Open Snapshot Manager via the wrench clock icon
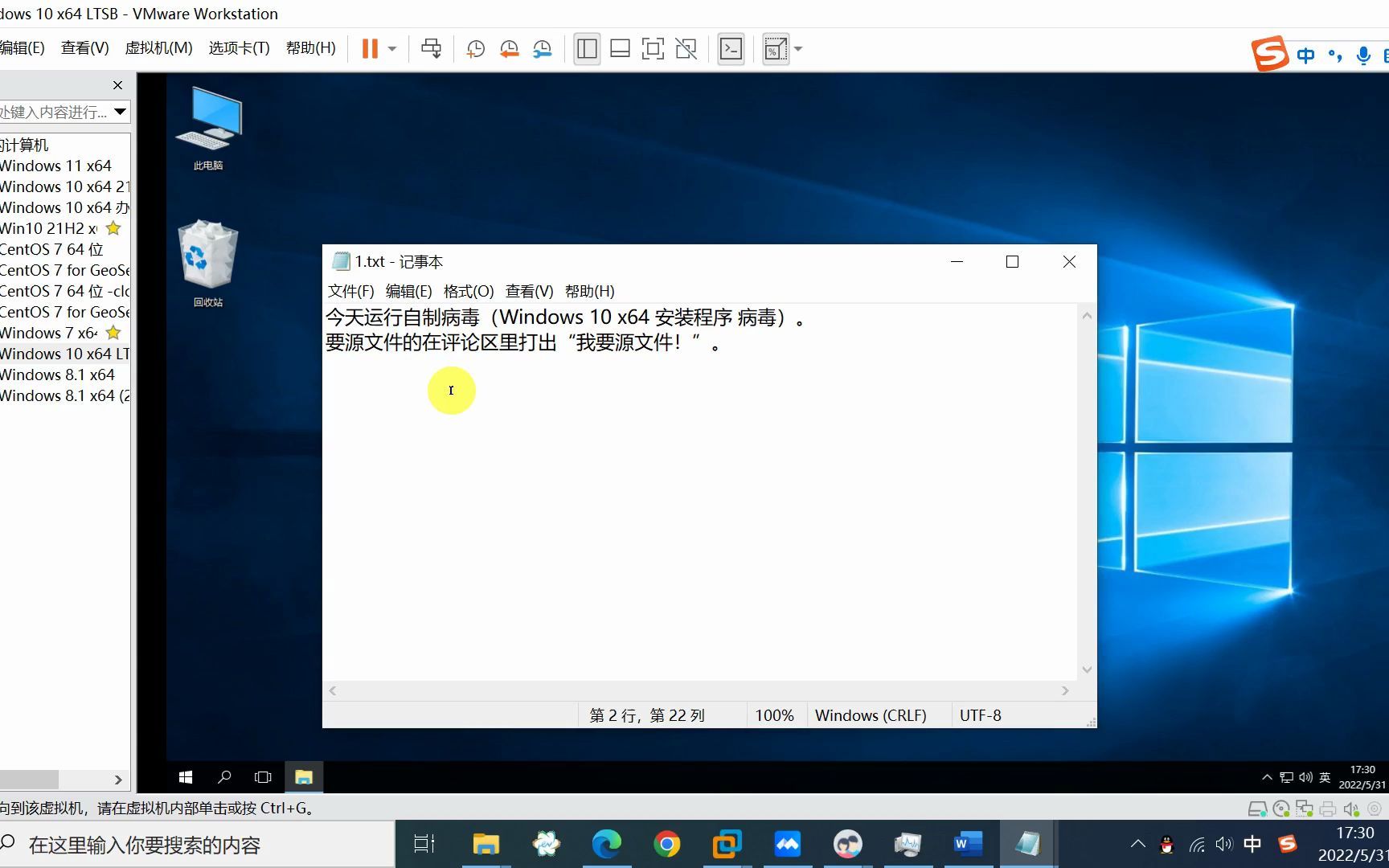Image resolution: width=1389 pixels, height=868 pixels. tap(543, 49)
